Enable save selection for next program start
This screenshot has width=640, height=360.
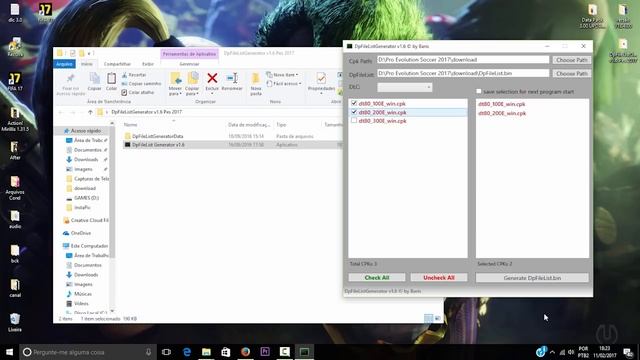pos(479,91)
